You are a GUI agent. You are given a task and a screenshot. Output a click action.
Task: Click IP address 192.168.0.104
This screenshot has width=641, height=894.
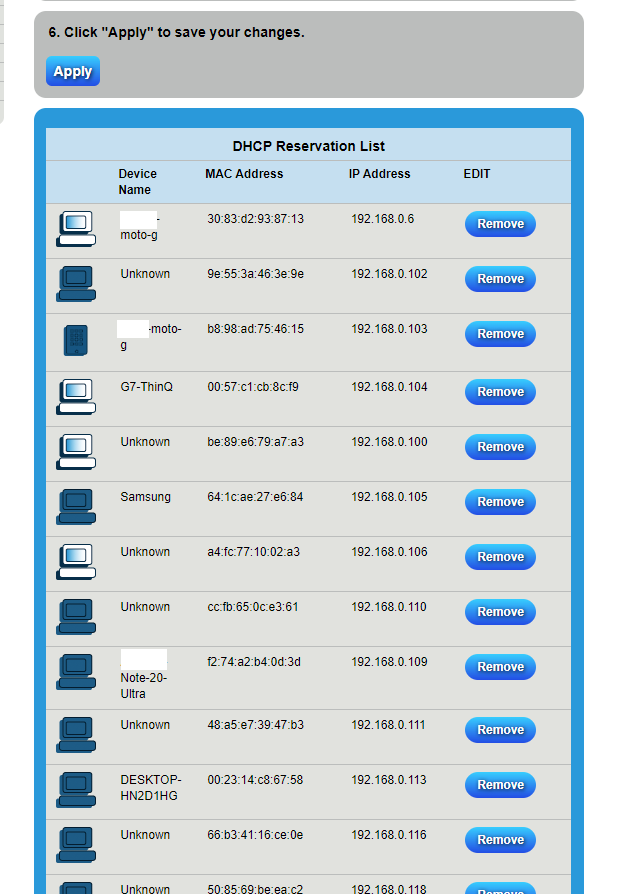click(389, 387)
